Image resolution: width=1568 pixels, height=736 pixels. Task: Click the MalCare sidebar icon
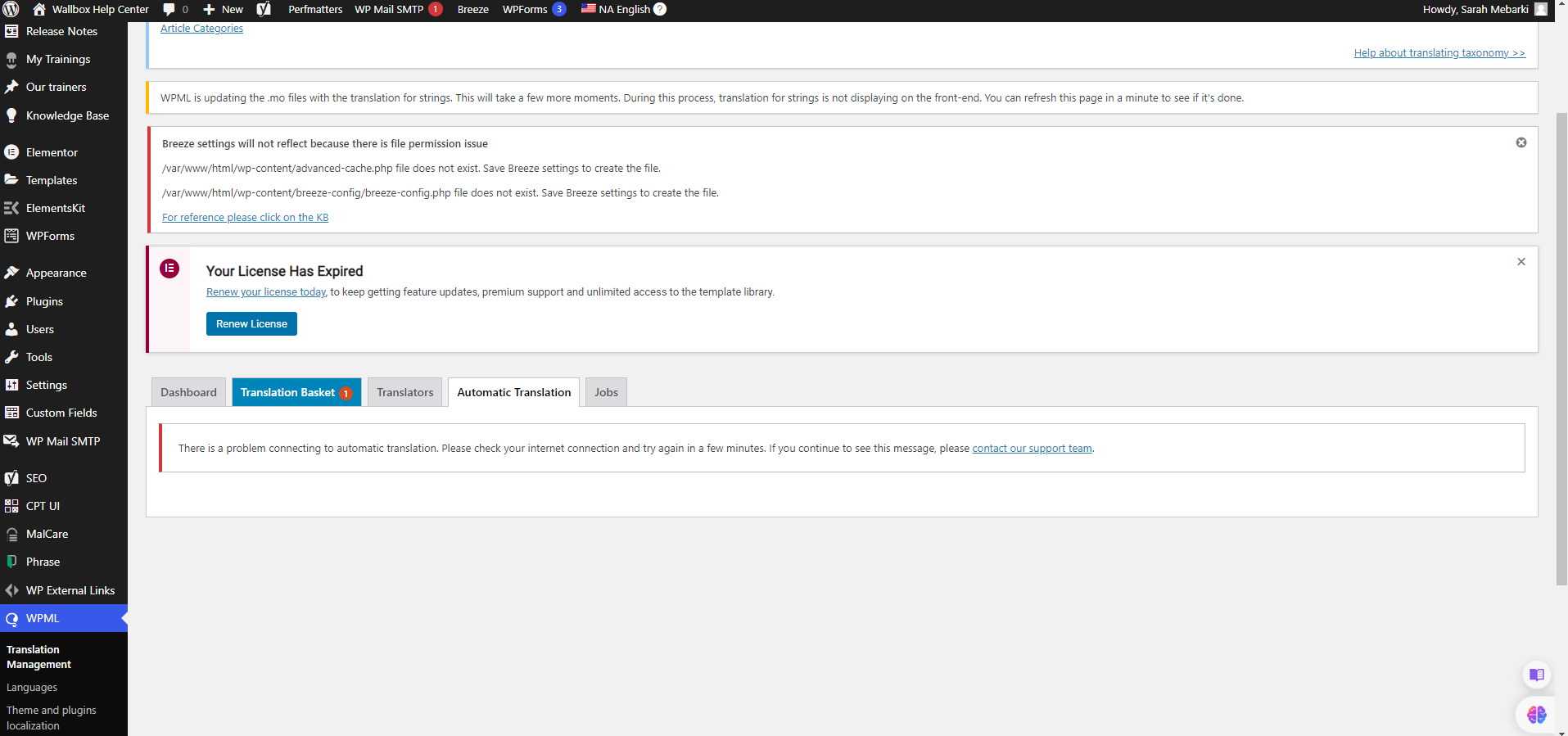click(11, 535)
